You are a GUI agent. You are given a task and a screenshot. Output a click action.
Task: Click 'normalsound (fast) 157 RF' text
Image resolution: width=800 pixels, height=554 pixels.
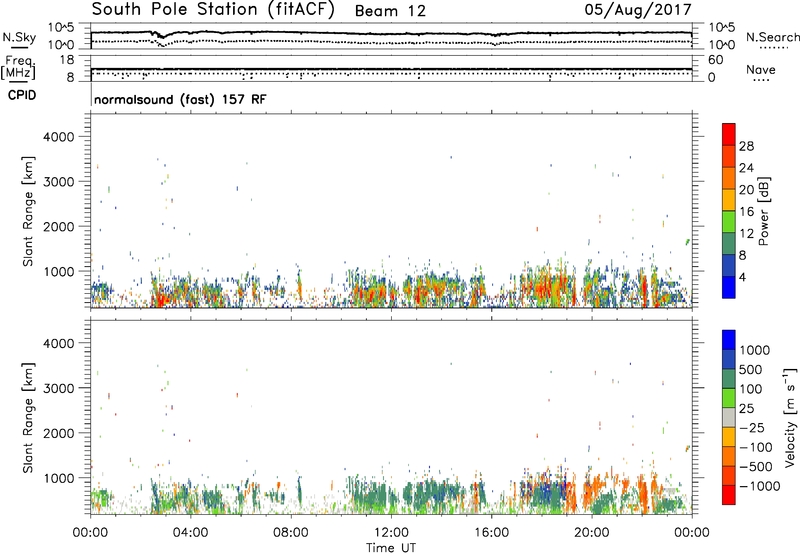180,99
